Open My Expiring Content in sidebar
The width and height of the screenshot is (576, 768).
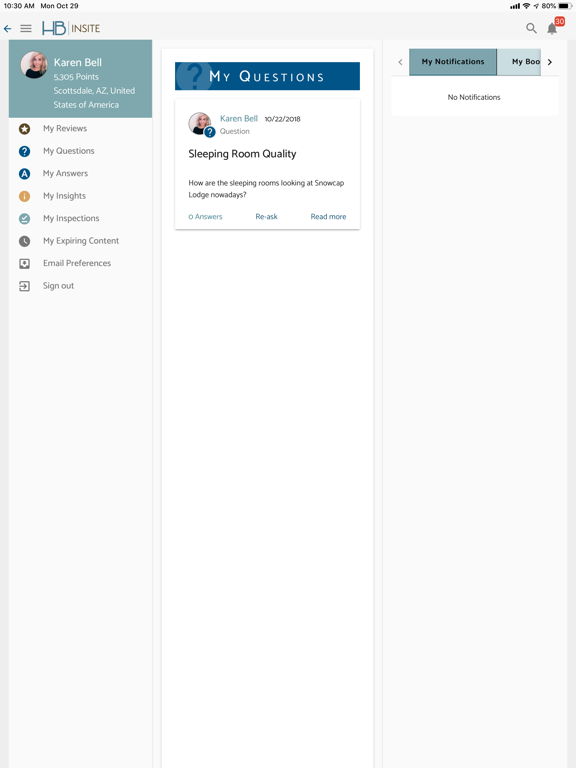[x=81, y=241]
